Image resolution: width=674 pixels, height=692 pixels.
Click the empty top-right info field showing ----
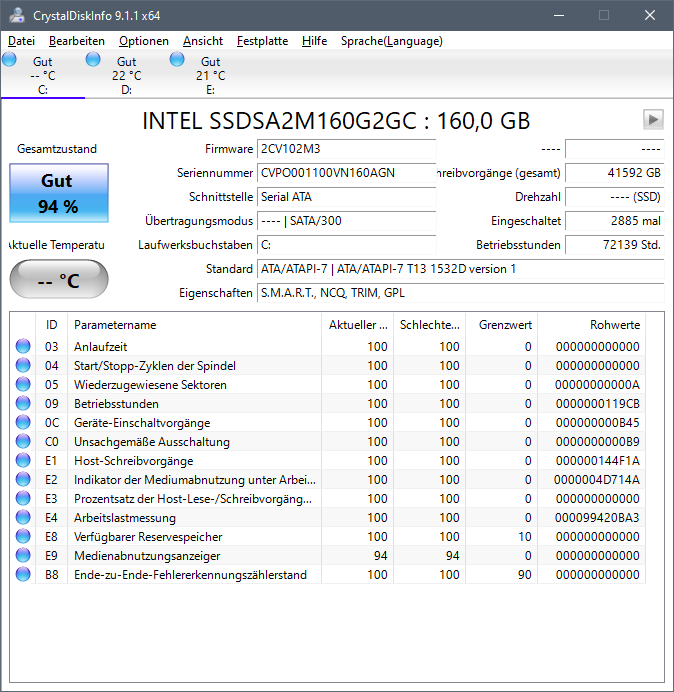point(614,149)
